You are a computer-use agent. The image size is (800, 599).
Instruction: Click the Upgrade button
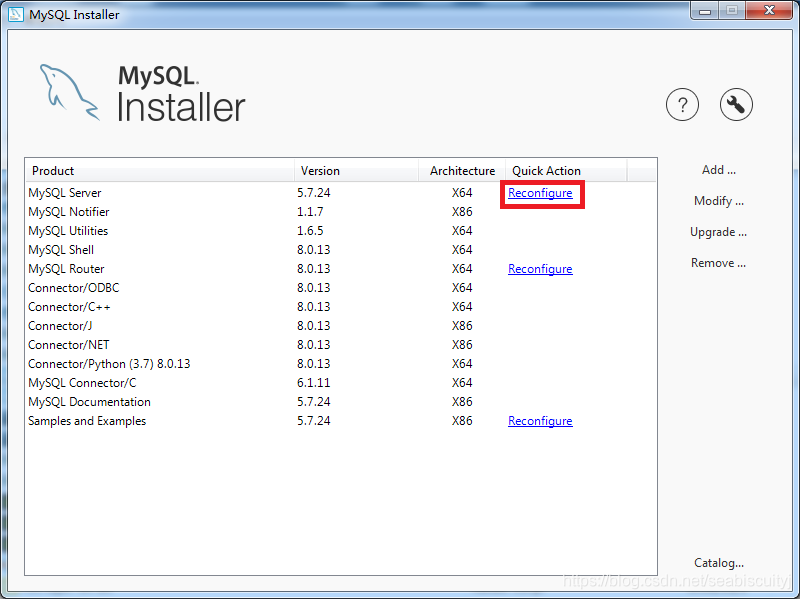pos(718,231)
